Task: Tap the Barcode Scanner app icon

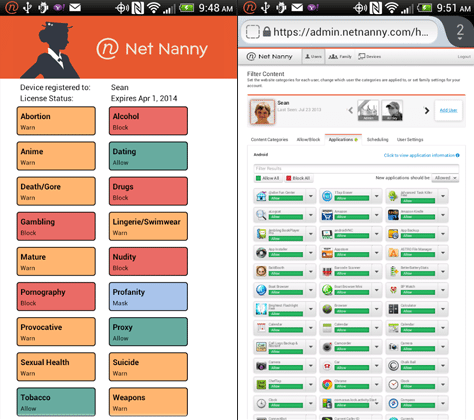Action: [x=327, y=271]
